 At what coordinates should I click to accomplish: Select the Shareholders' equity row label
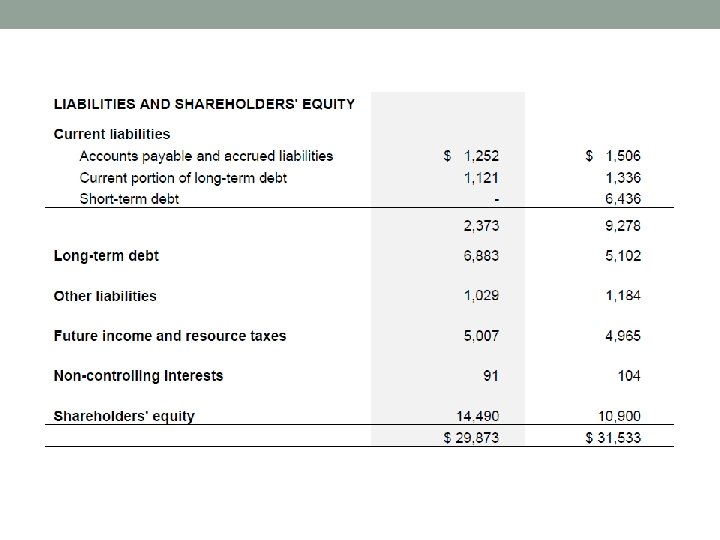(124, 416)
